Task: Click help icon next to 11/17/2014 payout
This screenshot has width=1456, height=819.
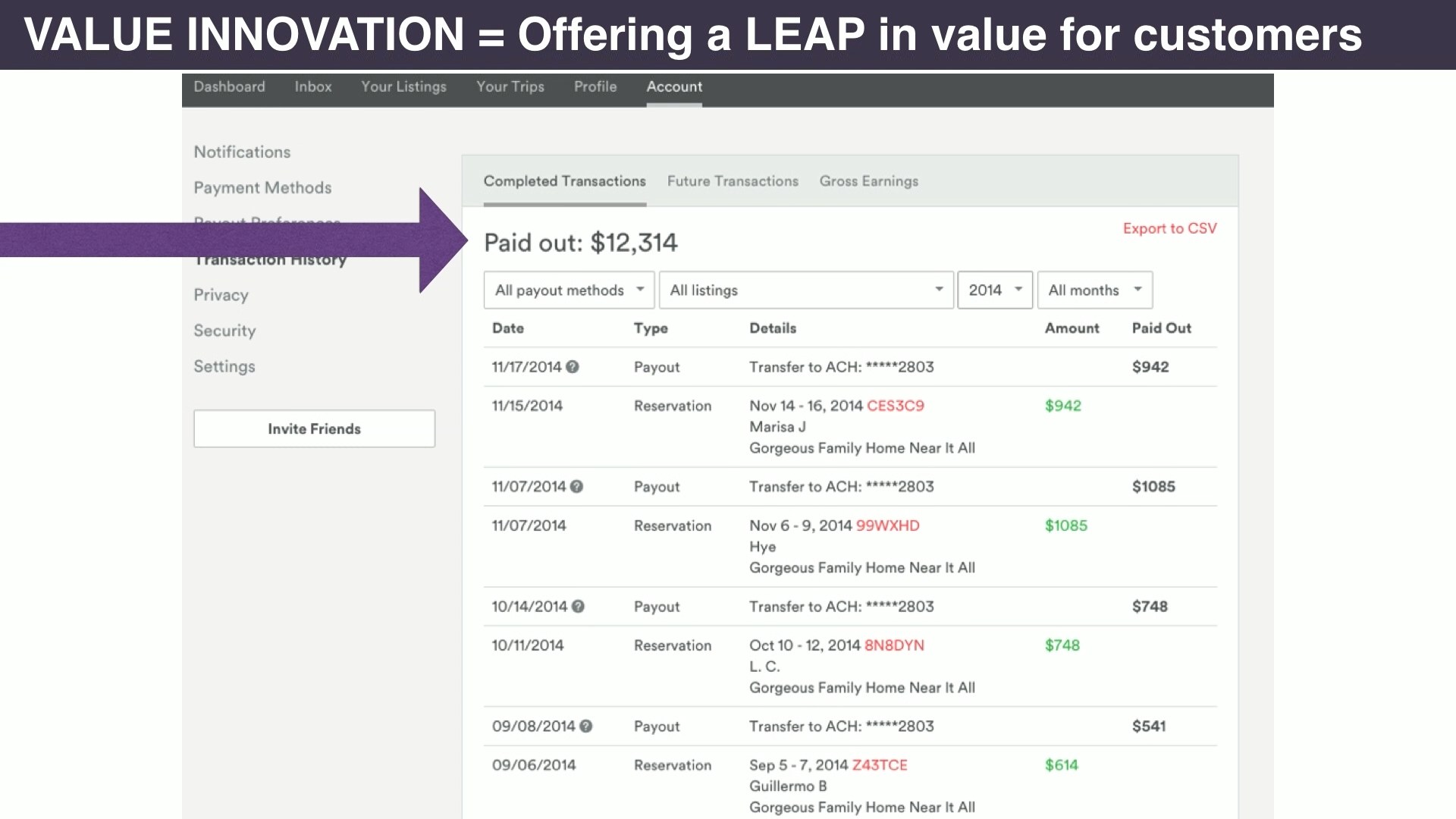Action: tap(573, 367)
